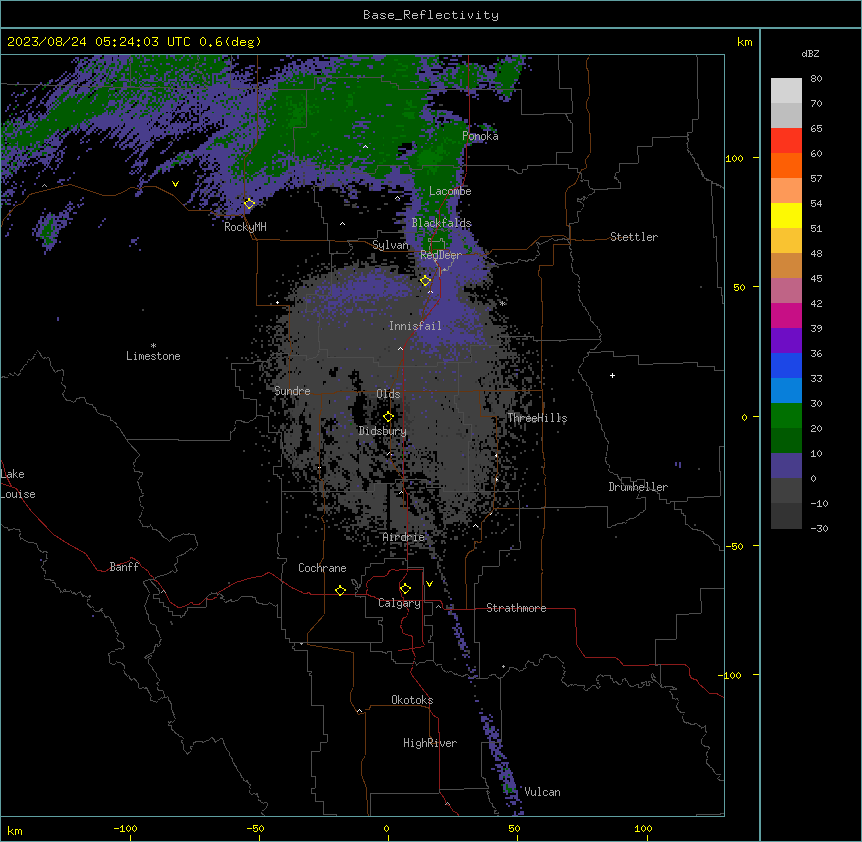The height and width of the screenshot is (842, 862).
Task: Click the yellow diamond radar marker near Olds
Action: (388, 417)
